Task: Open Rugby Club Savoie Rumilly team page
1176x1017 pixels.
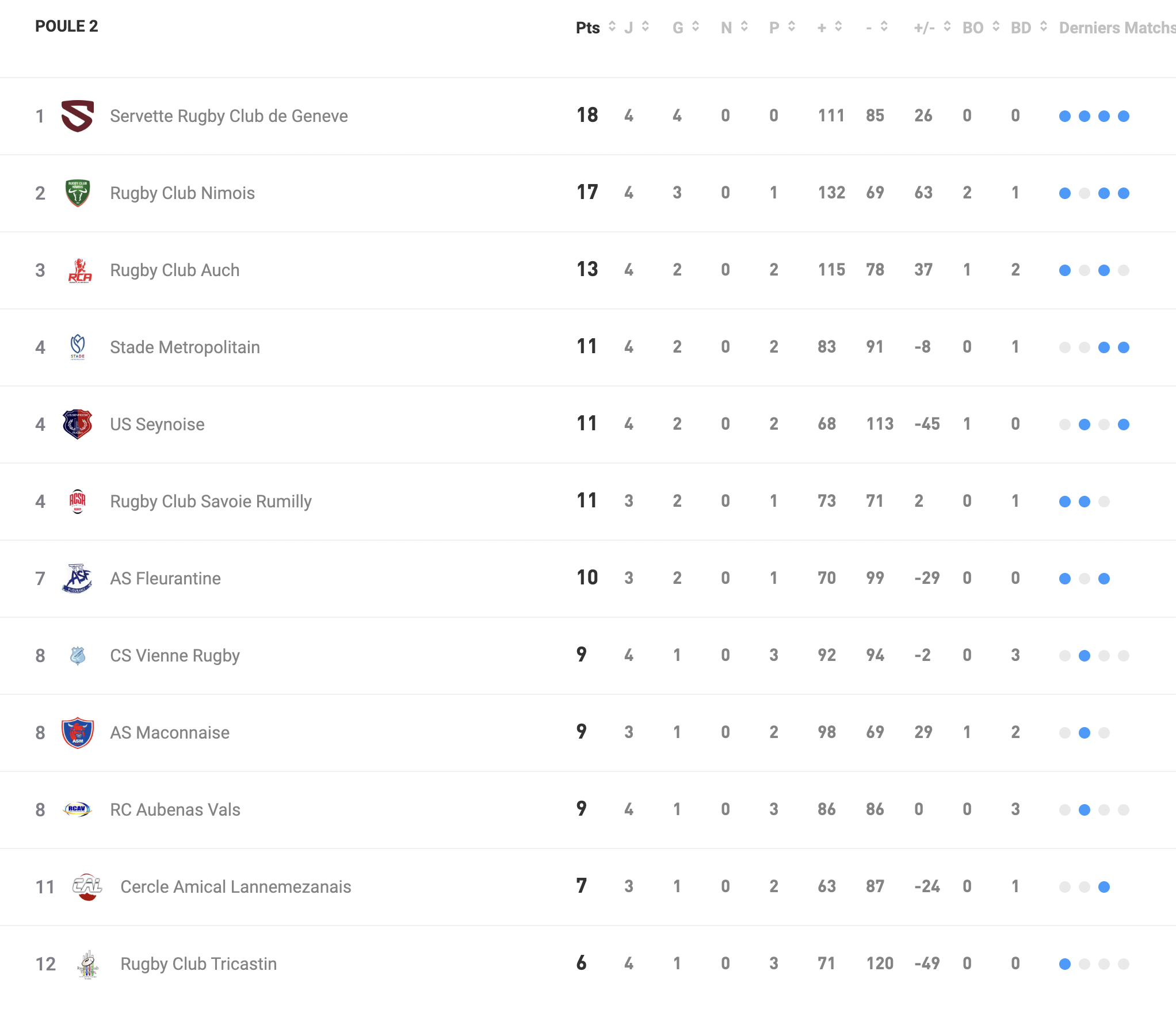Action: click(x=211, y=501)
